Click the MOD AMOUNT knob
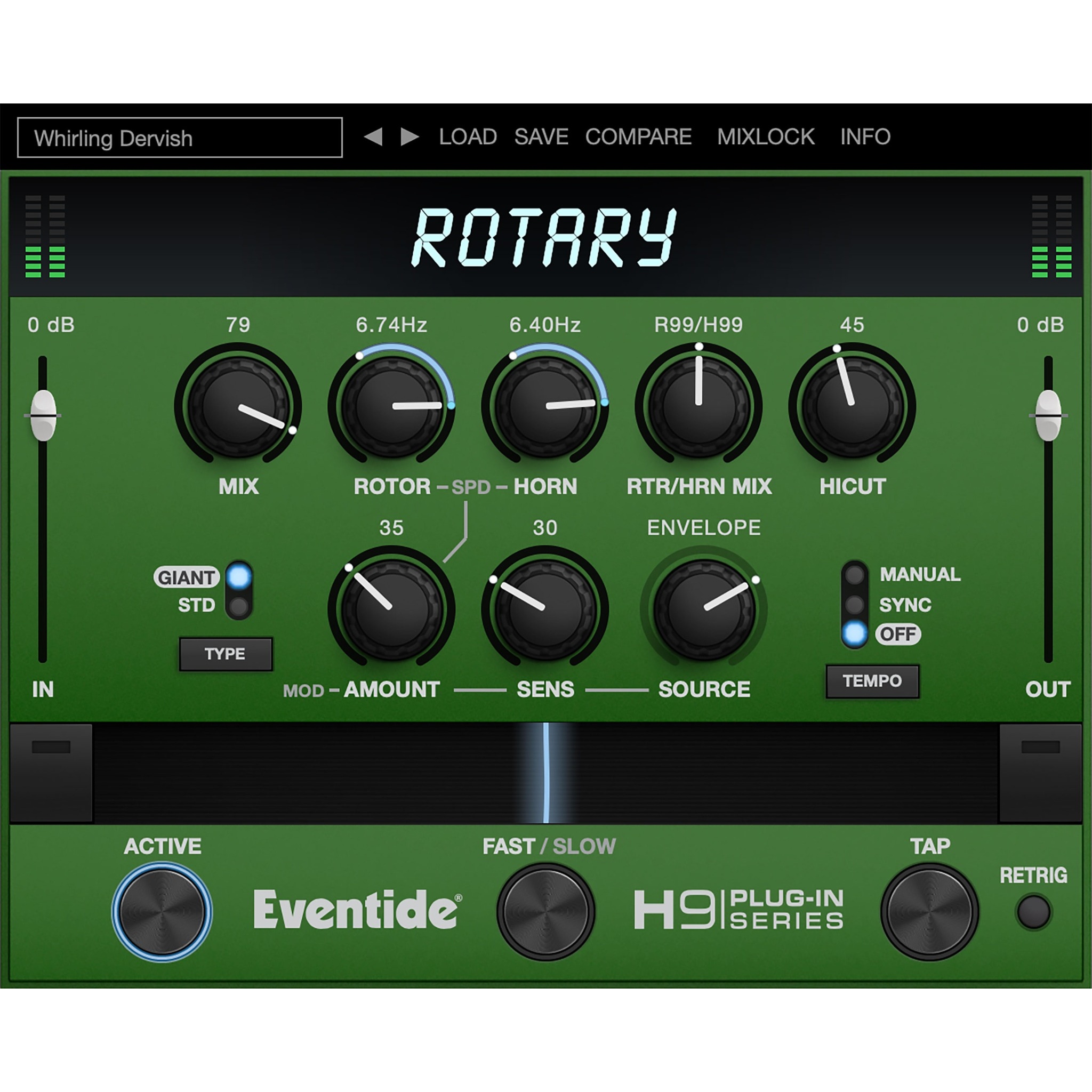 click(x=393, y=608)
